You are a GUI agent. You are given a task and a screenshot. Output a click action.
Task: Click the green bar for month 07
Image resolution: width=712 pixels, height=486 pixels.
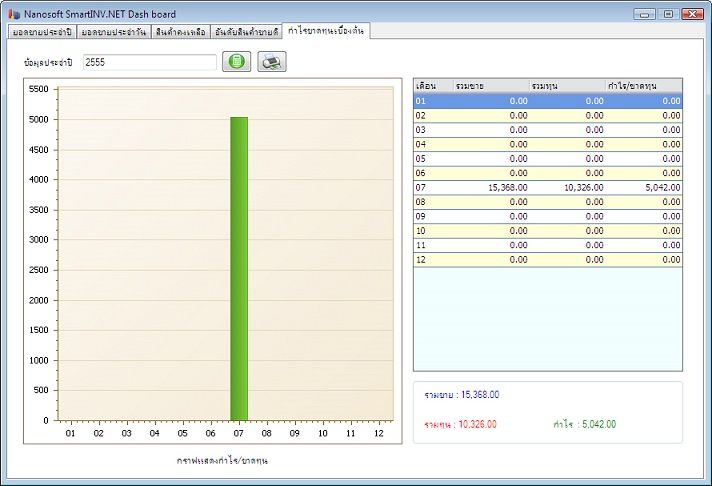click(239, 268)
